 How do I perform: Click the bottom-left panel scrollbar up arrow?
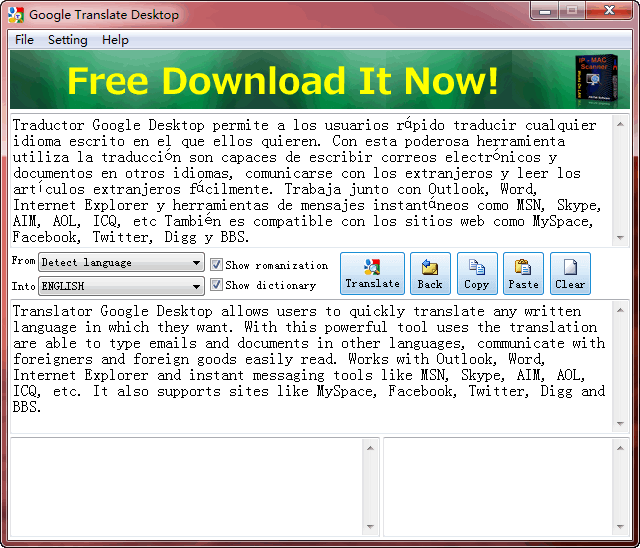click(x=371, y=448)
